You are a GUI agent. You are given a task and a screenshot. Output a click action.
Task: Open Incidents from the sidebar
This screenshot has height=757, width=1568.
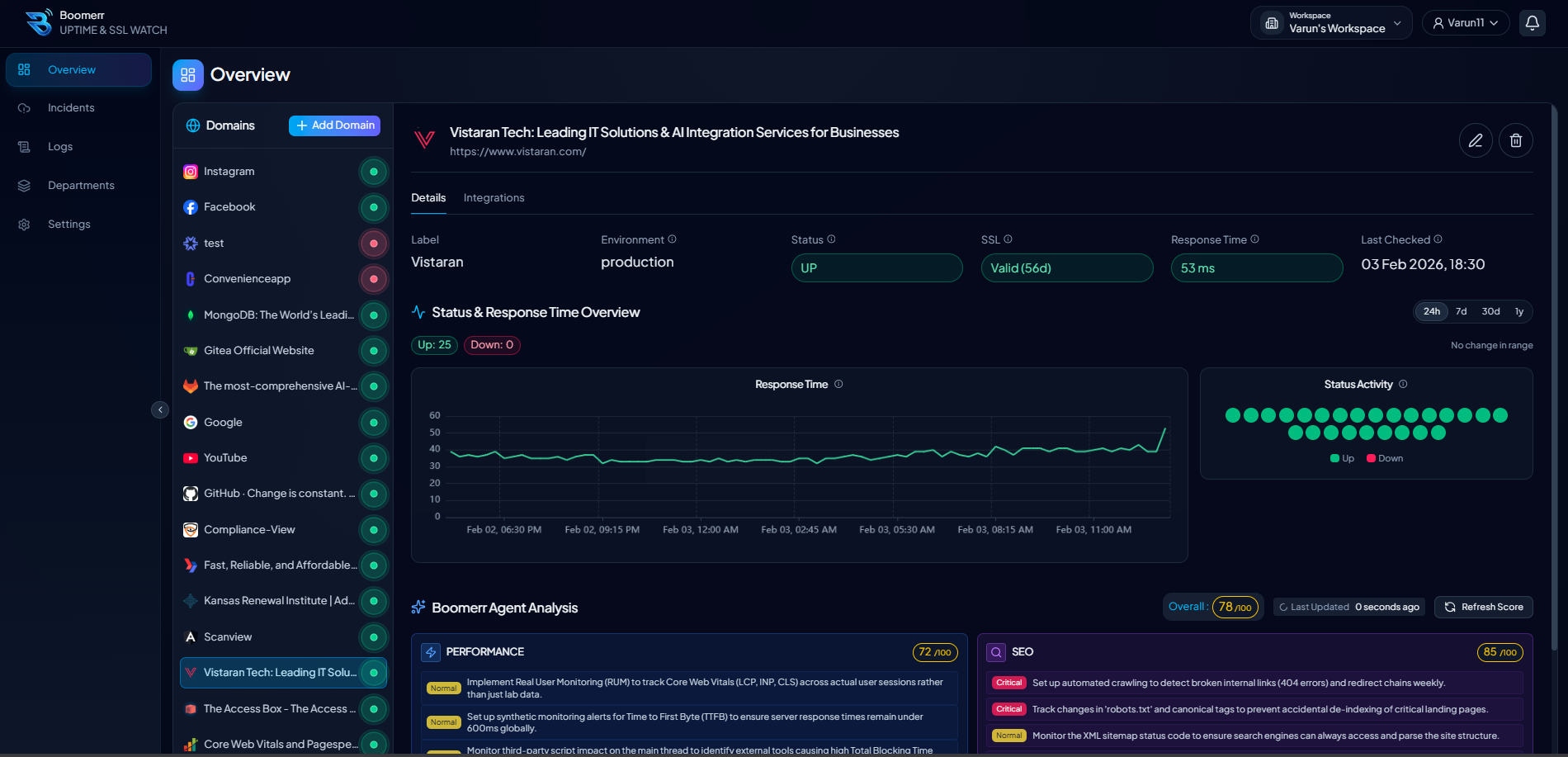[71, 108]
